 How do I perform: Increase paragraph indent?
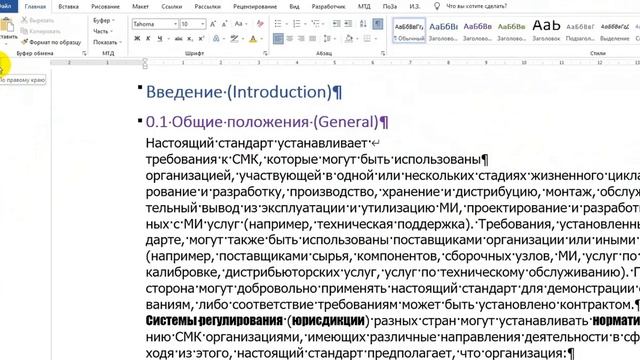pyautogui.click(x=348, y=24)
